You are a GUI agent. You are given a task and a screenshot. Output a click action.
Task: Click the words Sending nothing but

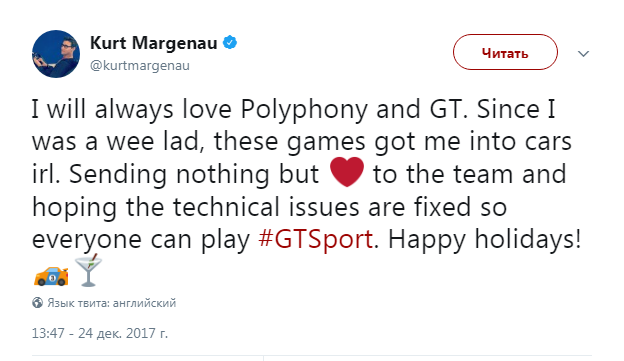pyautogui.click(x=194, y=174)
